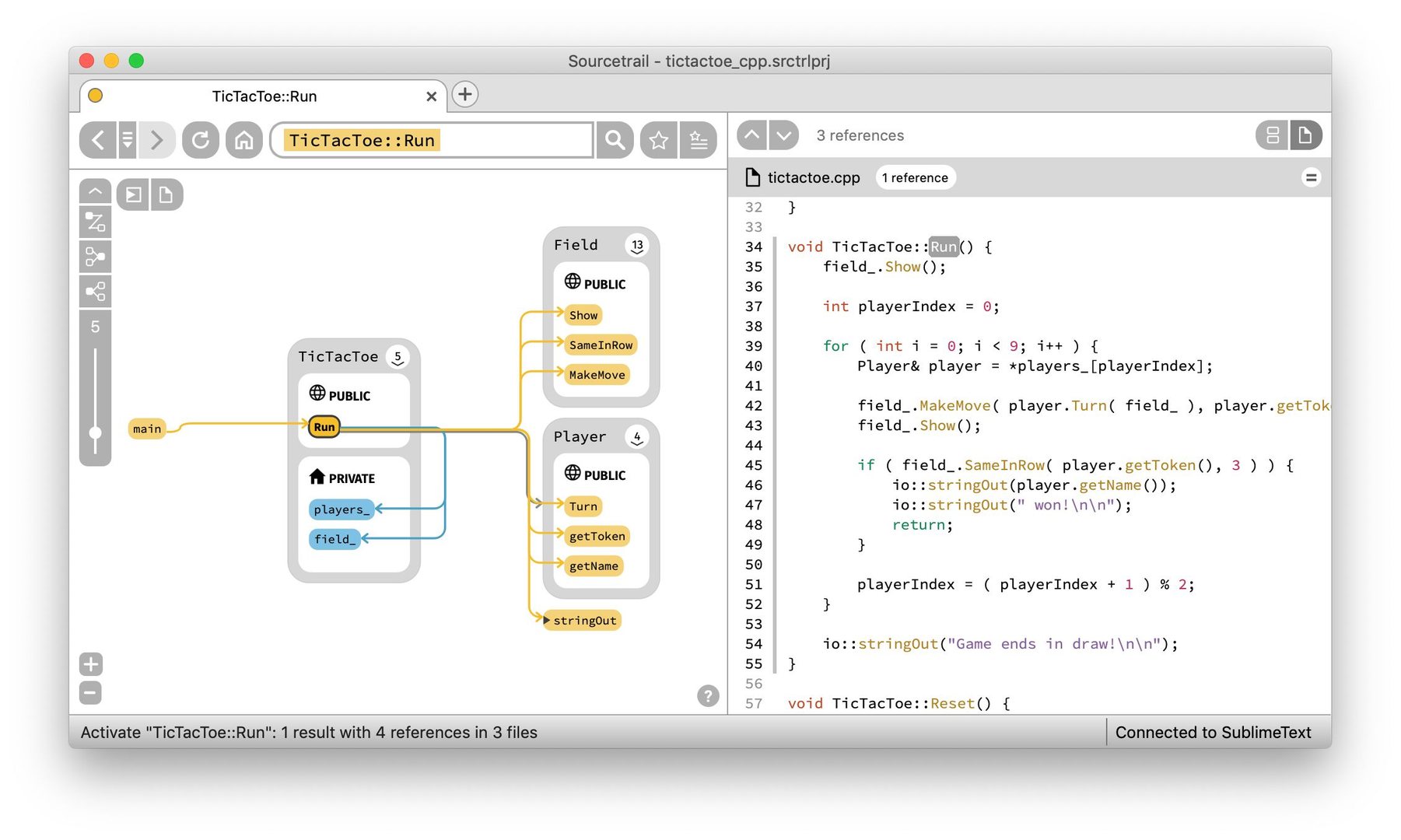The height and width of the screenshot is (840, 1401).
Task: Select the SameInRow method node
Action: pyautogui.click(x=601, y=345)
